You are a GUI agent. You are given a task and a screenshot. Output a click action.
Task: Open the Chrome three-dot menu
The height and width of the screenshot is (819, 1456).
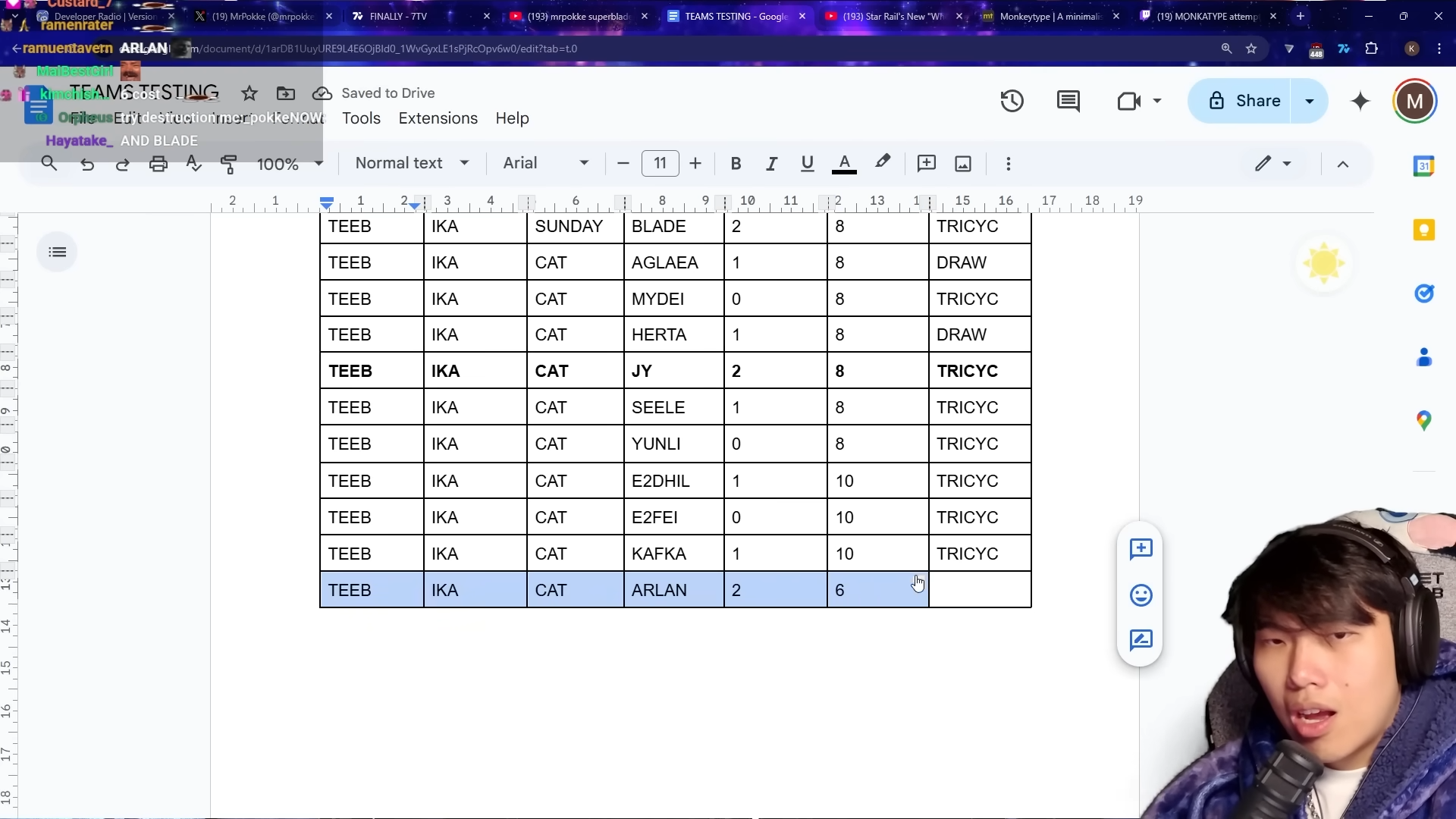click(x=1439, y=49)
